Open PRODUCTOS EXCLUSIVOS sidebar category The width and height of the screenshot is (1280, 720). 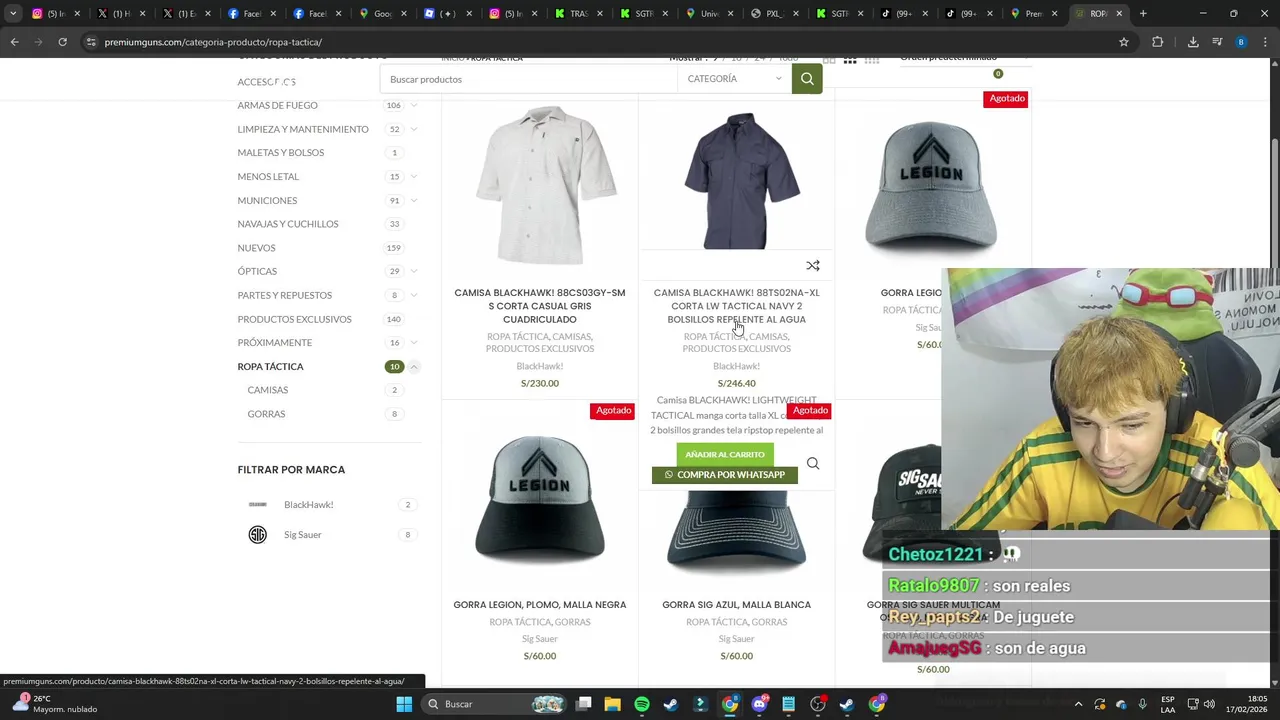coord(294,319)
